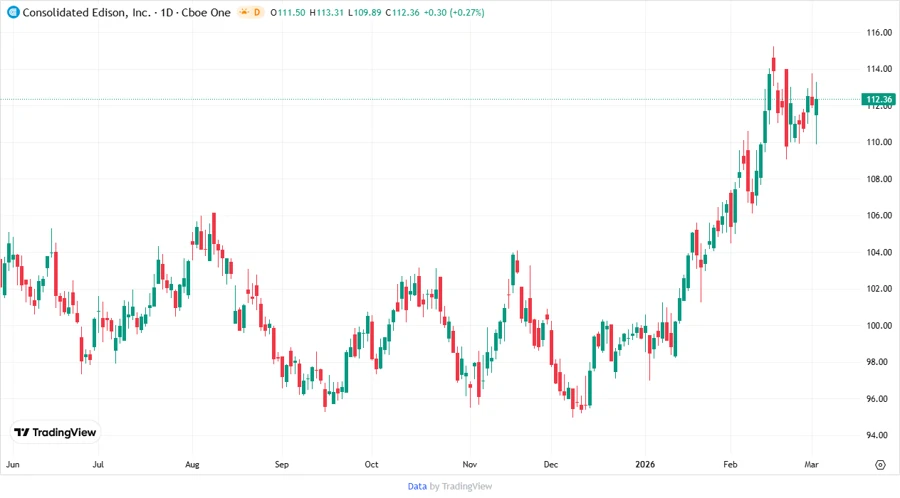Click the Mar date axis label
Screen dimensions: 900x498
811,464
